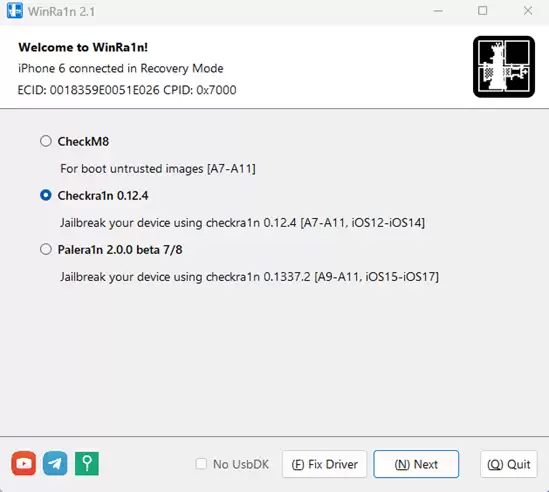Click the WinRa1n app icon in title bar
Image resolution: width=549 pixels, height=492 pixels.
point(15,11)
